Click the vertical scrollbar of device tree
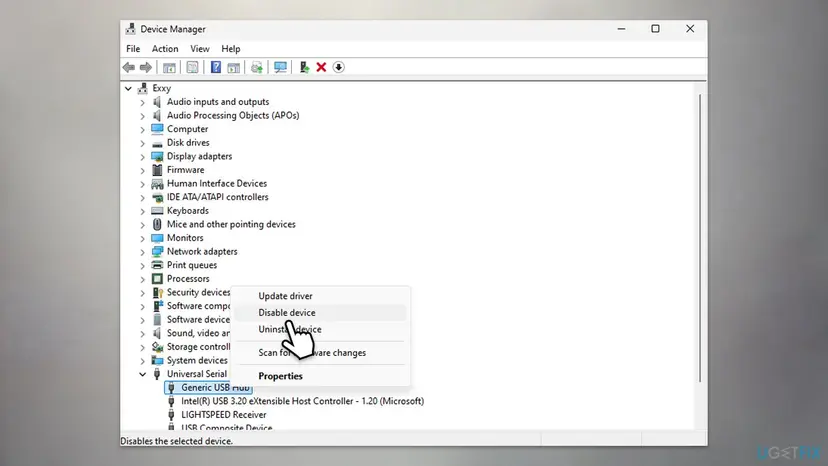The width and height of the screenshot is (828, 466). pos(700,238)
